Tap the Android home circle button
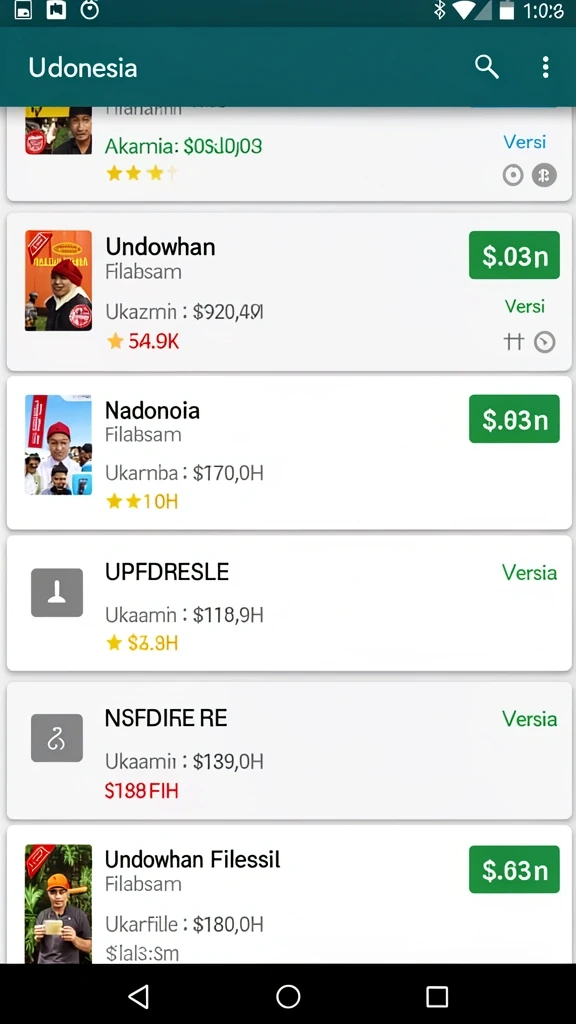Screen dimensions: 576x1024 (x=288, y=997)
